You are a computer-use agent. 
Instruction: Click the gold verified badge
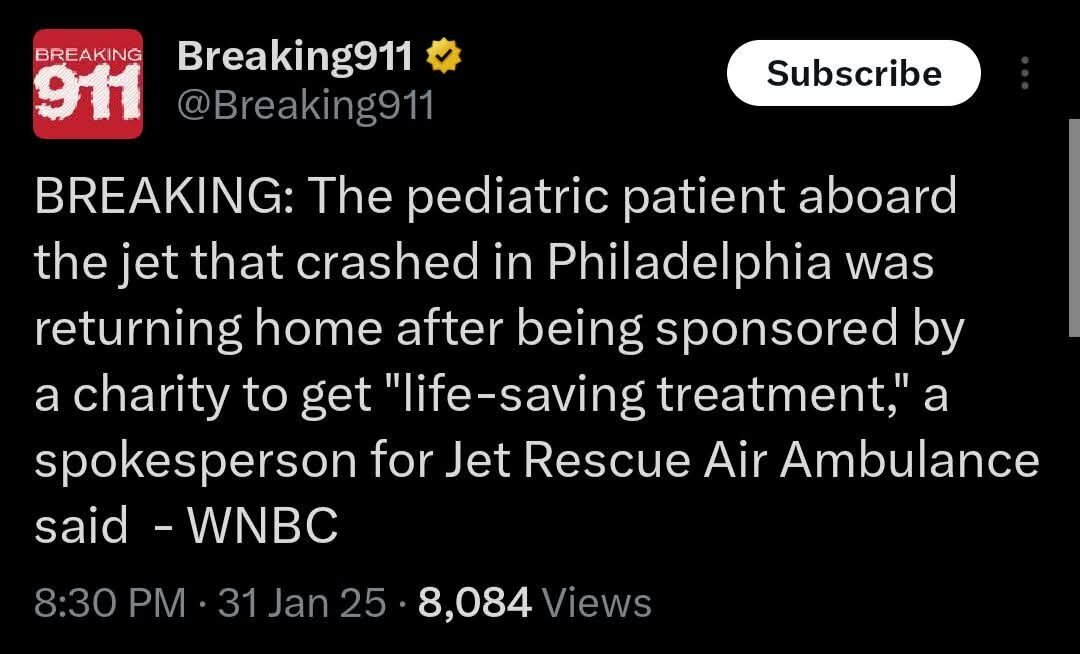444,59
